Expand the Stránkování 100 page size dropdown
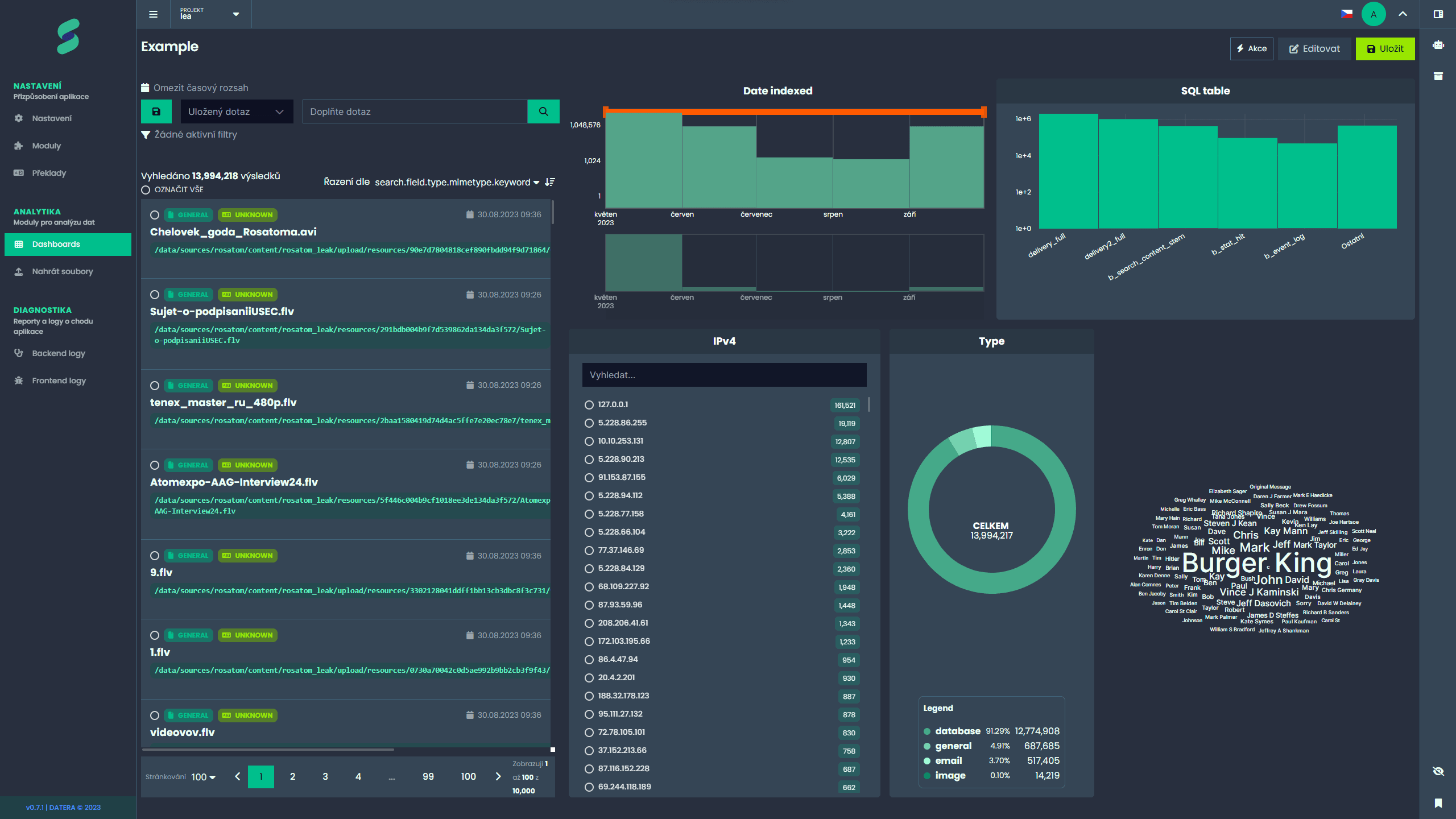 coord(203,777)
